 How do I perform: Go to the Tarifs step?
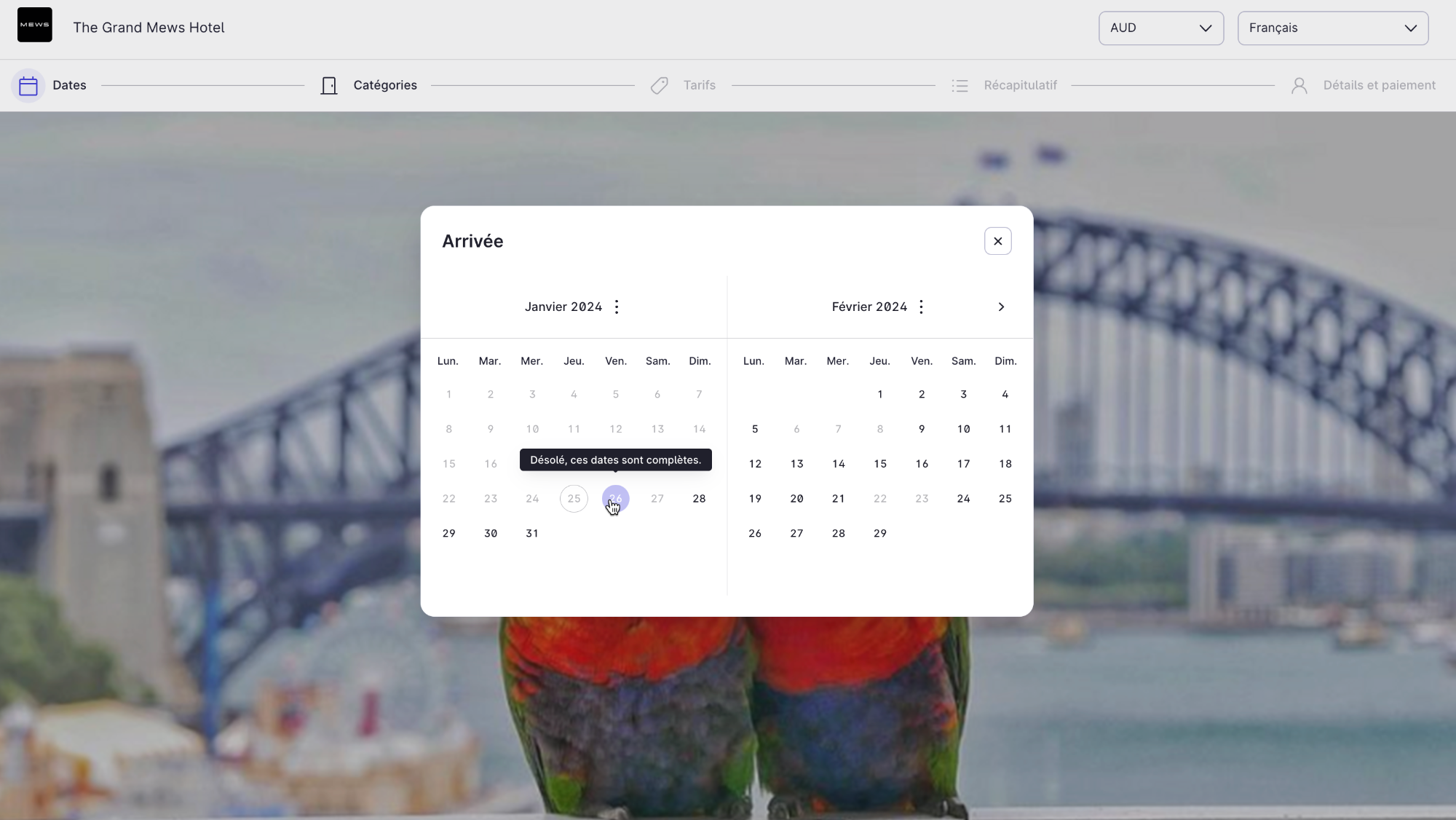click(700, 85)
